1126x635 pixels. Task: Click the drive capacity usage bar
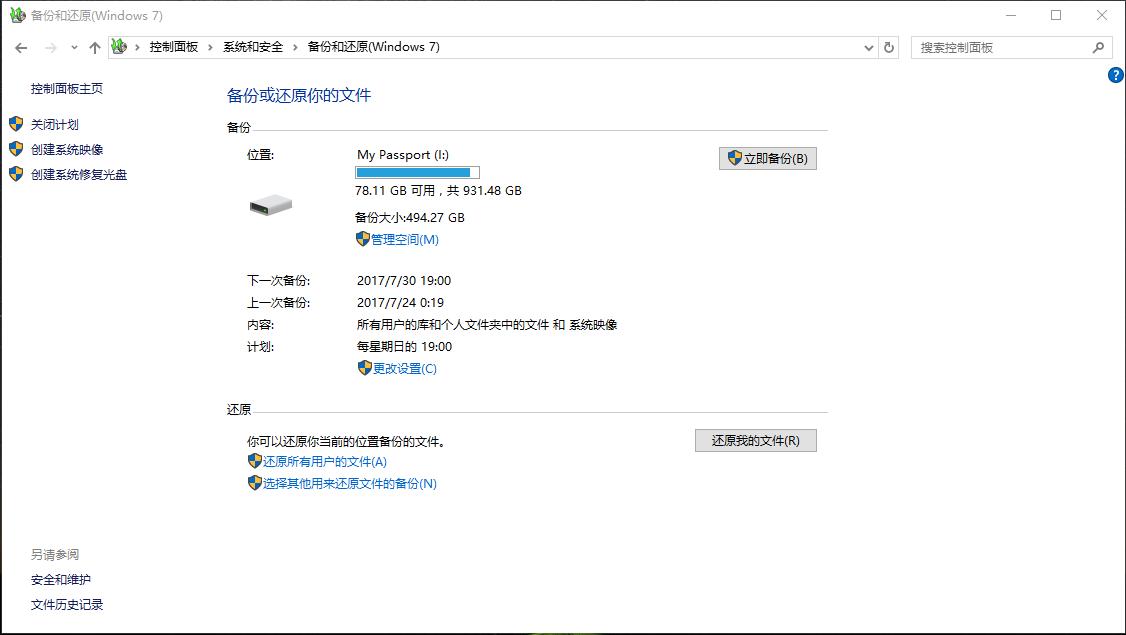pyautogui.click(x=417, y=172)
